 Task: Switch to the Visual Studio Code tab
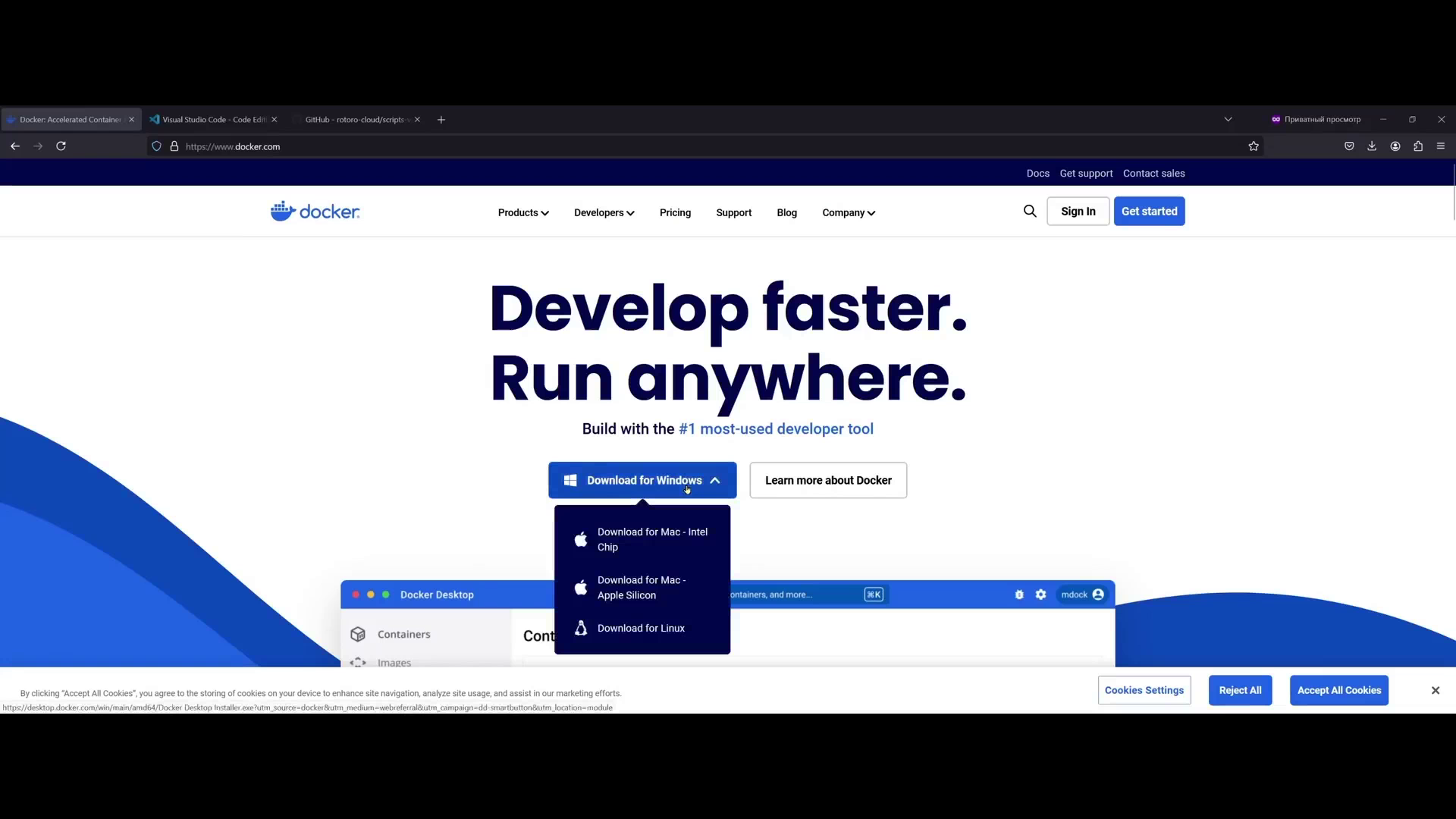215,120
